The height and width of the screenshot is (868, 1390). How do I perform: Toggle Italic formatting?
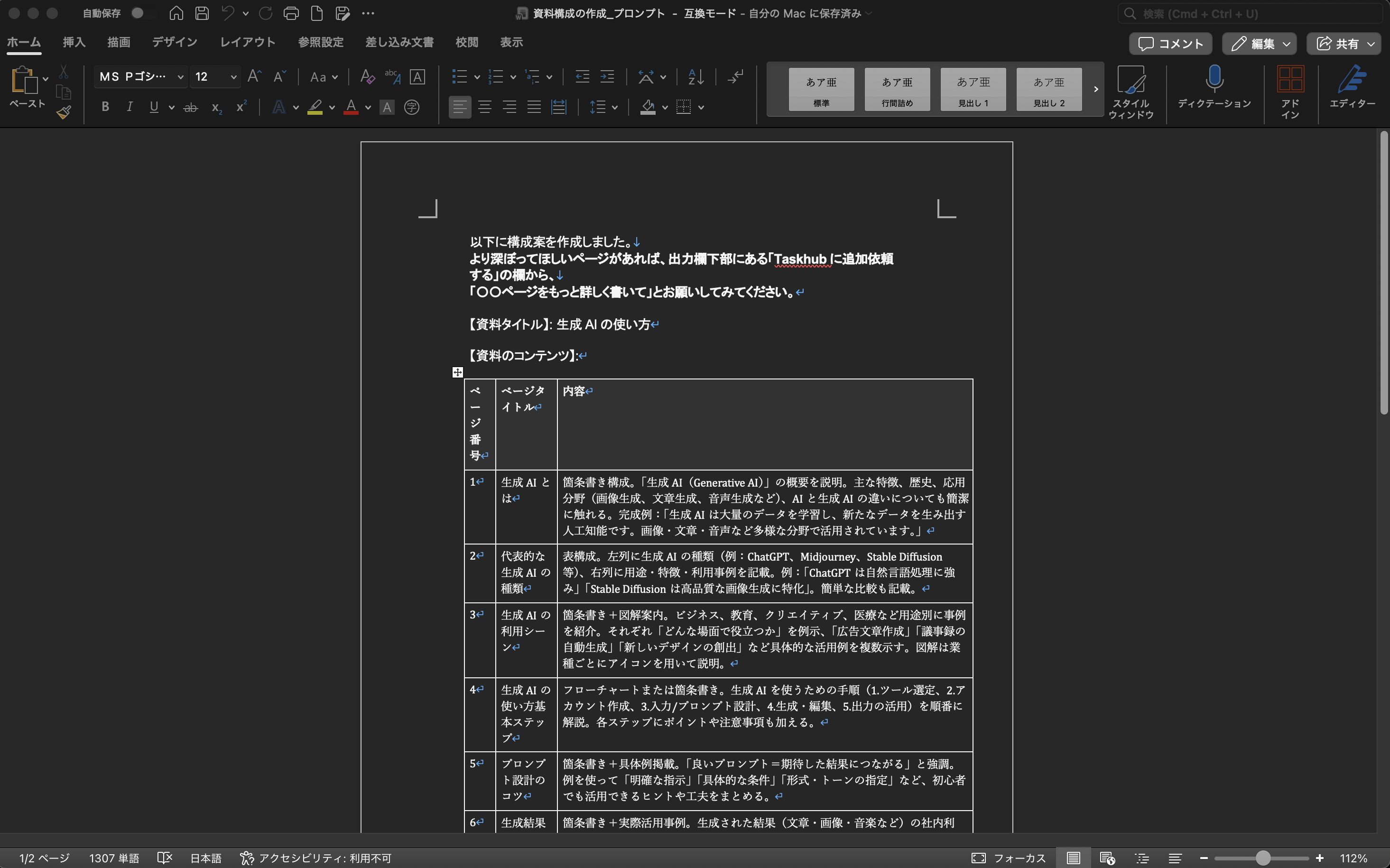(130, 107)
